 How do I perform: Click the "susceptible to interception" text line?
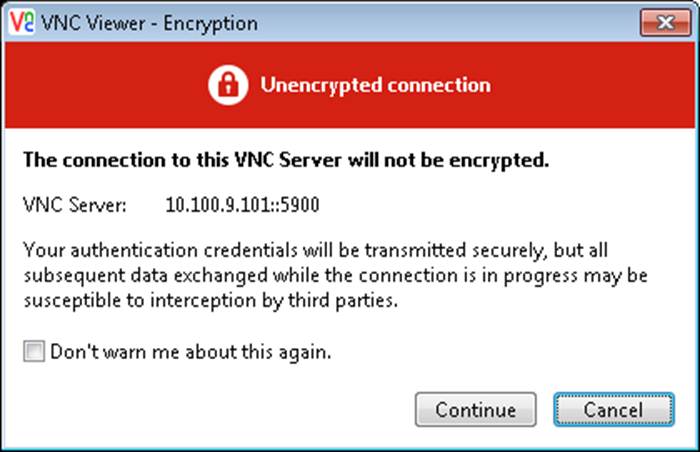click(210, 300)
